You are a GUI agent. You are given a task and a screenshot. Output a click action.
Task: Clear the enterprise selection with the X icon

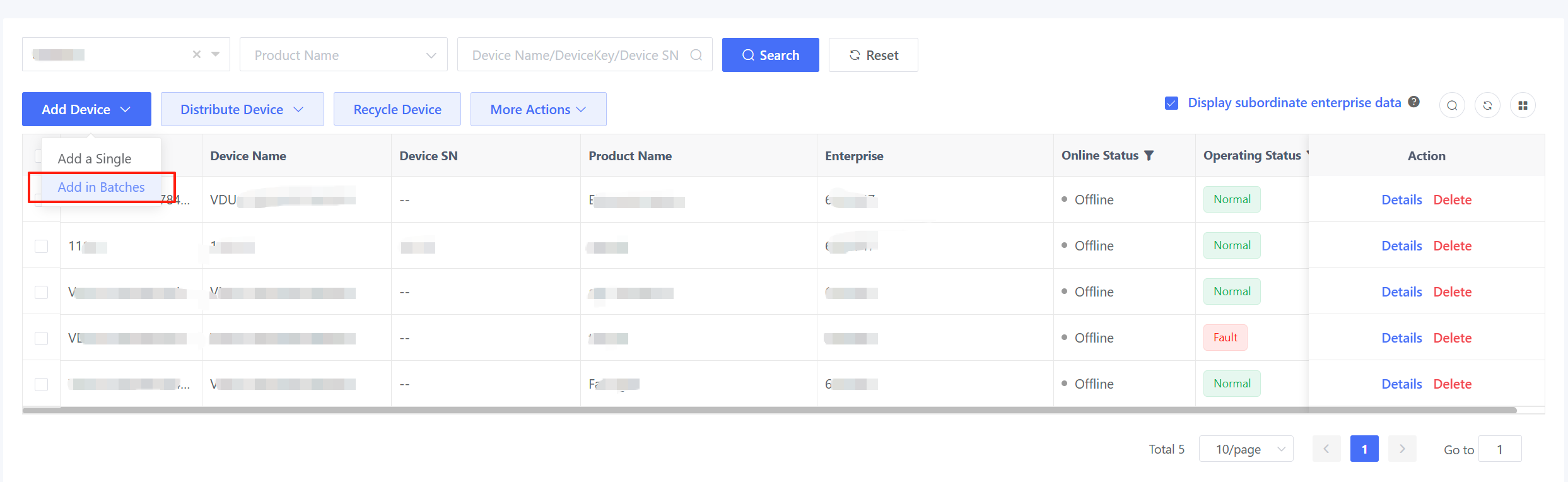[197, 54]
